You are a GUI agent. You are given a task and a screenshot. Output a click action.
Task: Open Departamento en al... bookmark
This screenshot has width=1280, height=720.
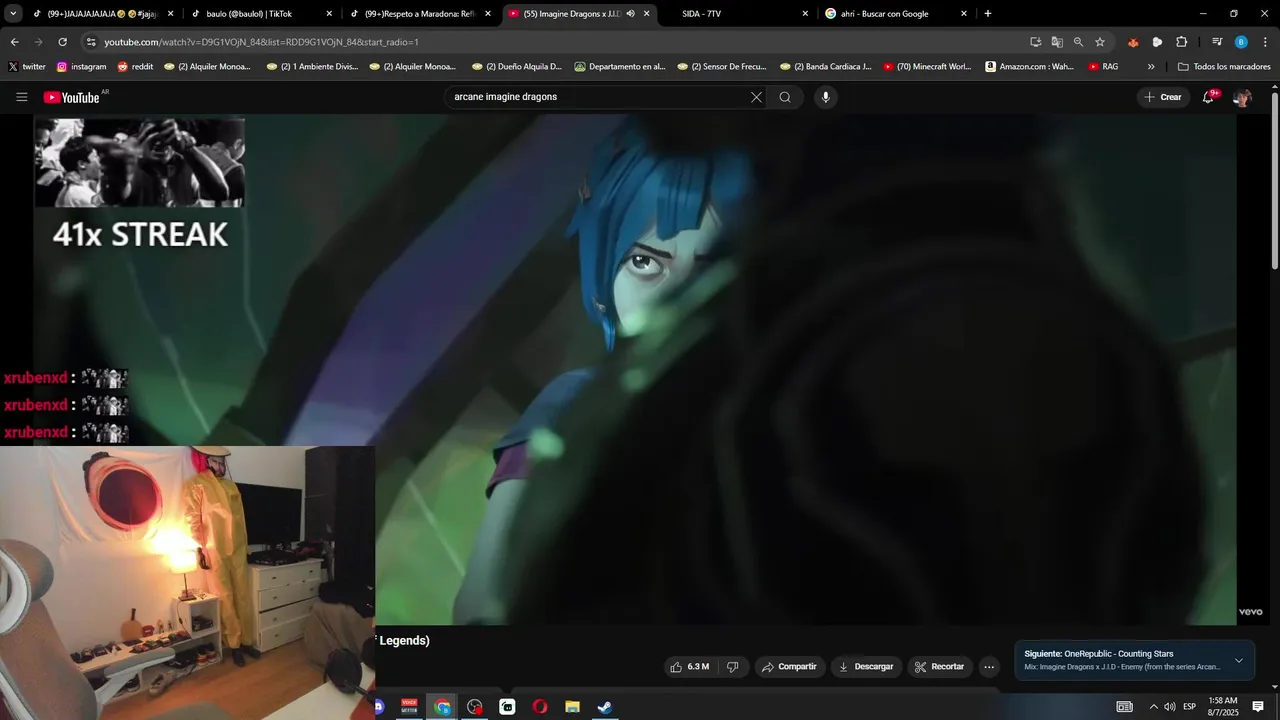coord(620,67)
